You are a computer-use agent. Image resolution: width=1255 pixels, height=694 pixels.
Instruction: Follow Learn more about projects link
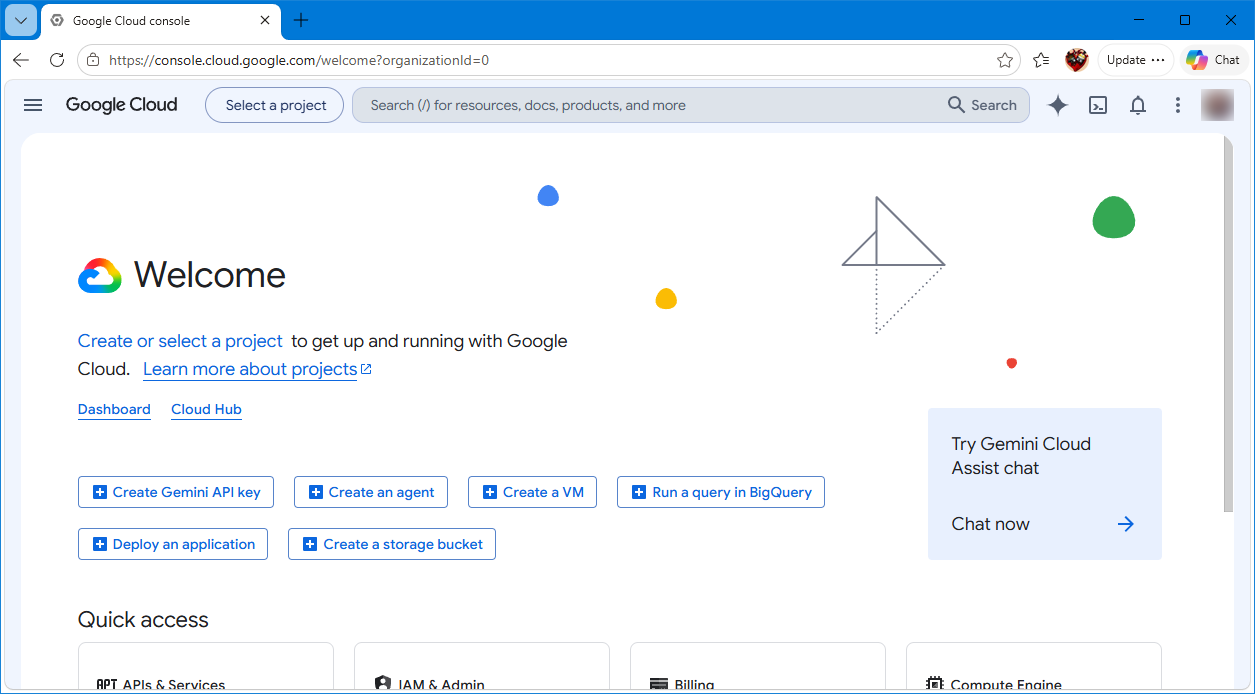(x=257, y=369)
